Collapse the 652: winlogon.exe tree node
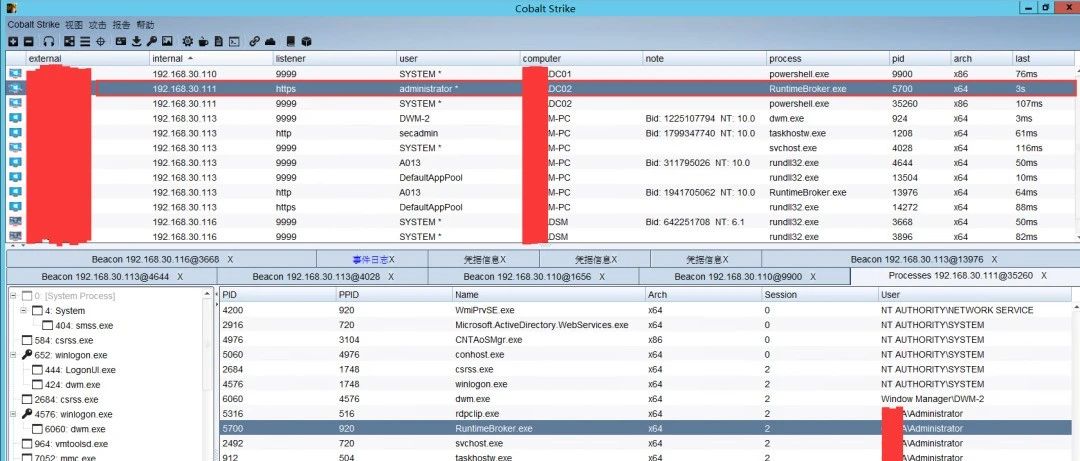1080x461 pixels. (13, 355)
